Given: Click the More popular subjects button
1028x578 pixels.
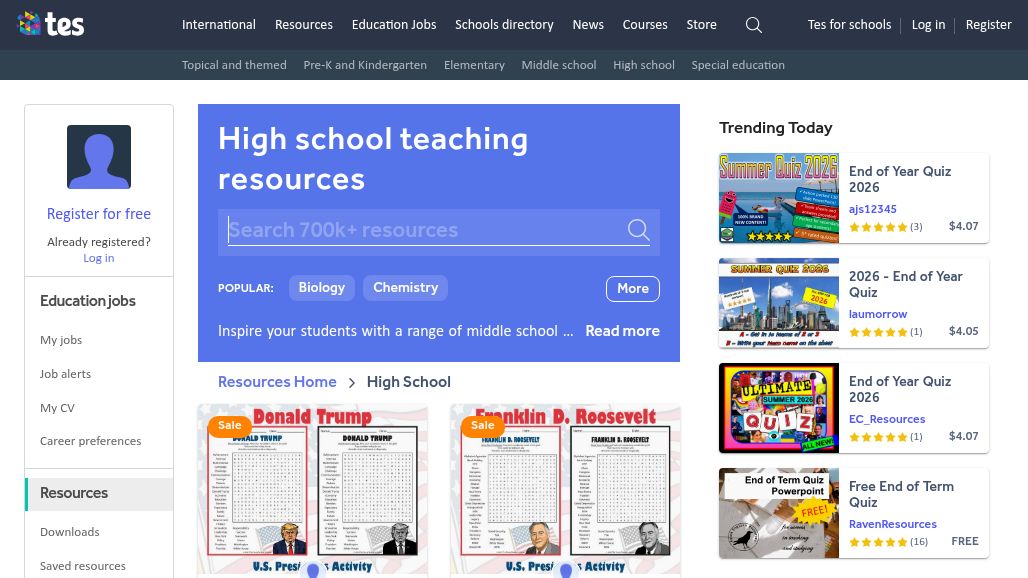Looking at the screenshot, I should pyautogui.click(x=633, y=289).
